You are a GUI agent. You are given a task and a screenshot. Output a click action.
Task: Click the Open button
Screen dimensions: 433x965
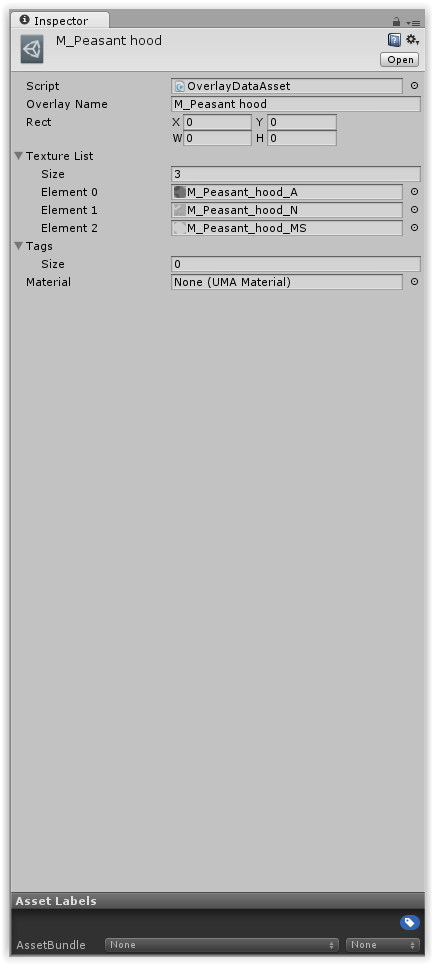click(x=400, y=60)
